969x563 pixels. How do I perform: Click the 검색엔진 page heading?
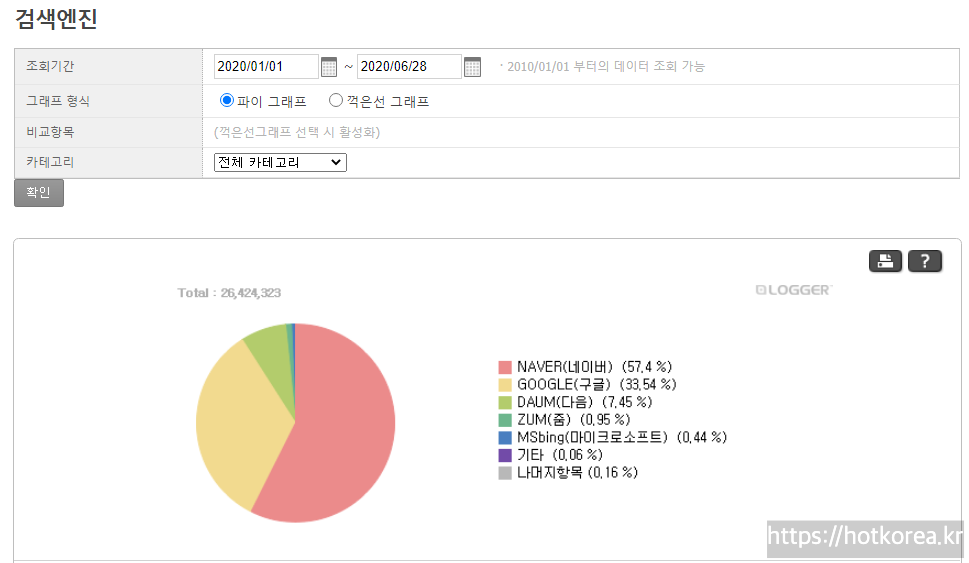[x=56, y=18]
